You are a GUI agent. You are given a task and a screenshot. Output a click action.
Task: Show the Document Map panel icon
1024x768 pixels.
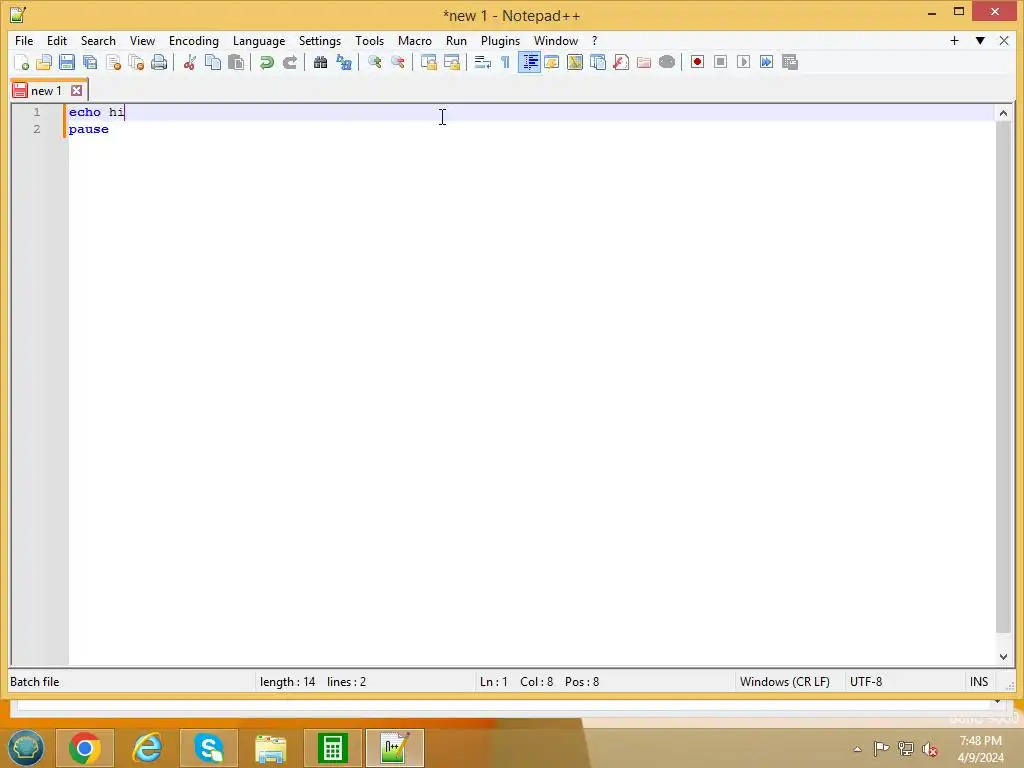(575, 62)
